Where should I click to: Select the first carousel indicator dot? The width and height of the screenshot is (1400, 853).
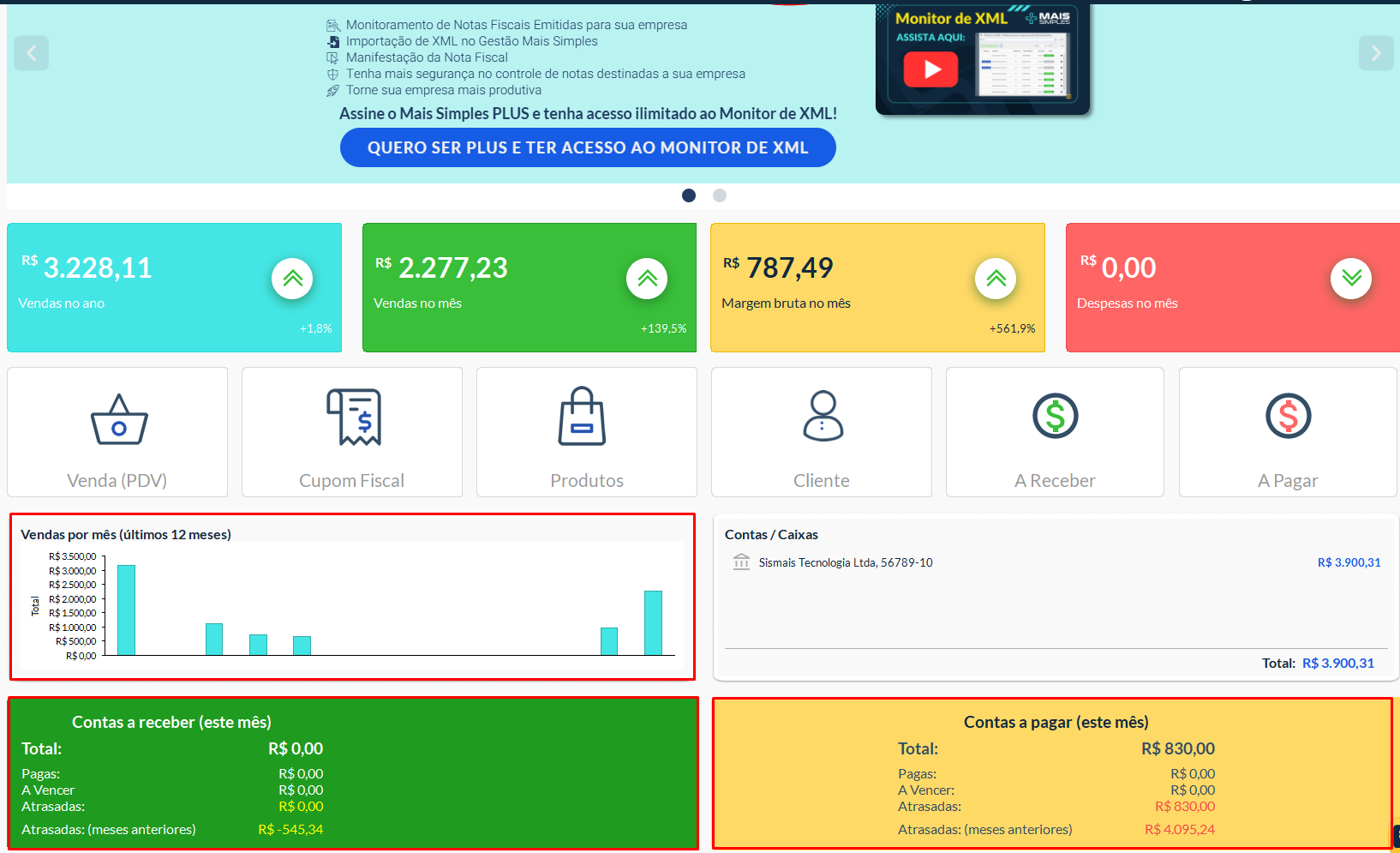pyautogui.click(x=689, y=195)
